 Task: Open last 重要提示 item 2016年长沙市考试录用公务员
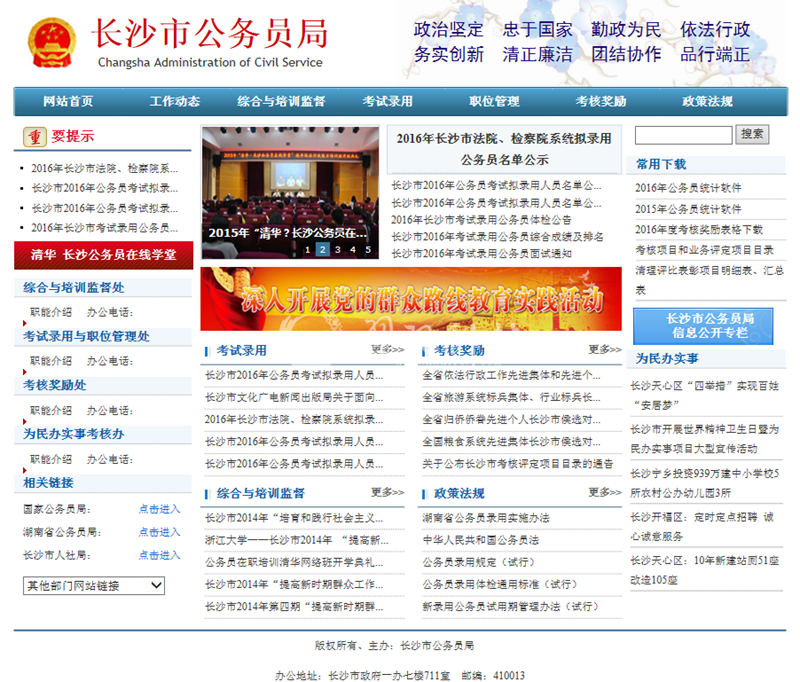click(x=105, y=228)
